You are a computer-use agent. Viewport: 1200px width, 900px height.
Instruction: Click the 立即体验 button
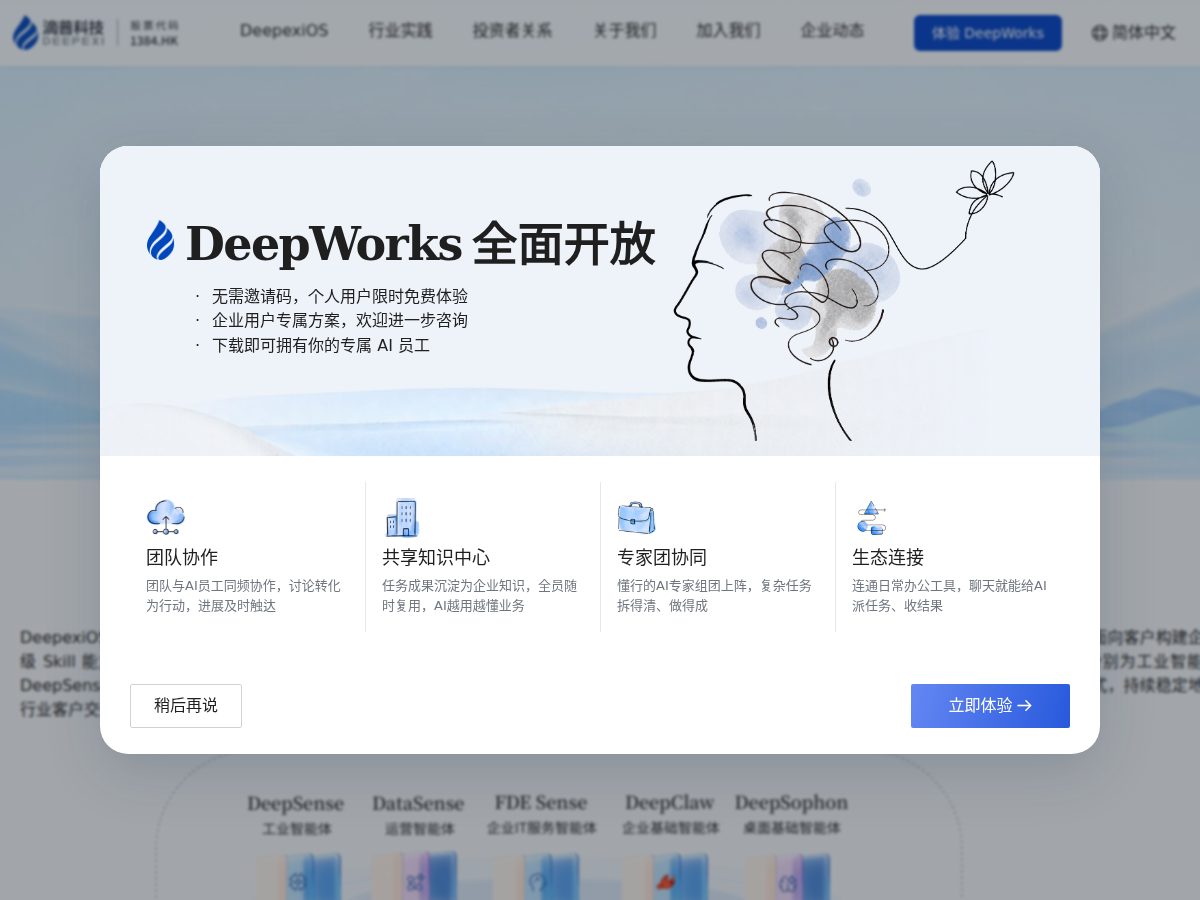click(x=990, y=706)
